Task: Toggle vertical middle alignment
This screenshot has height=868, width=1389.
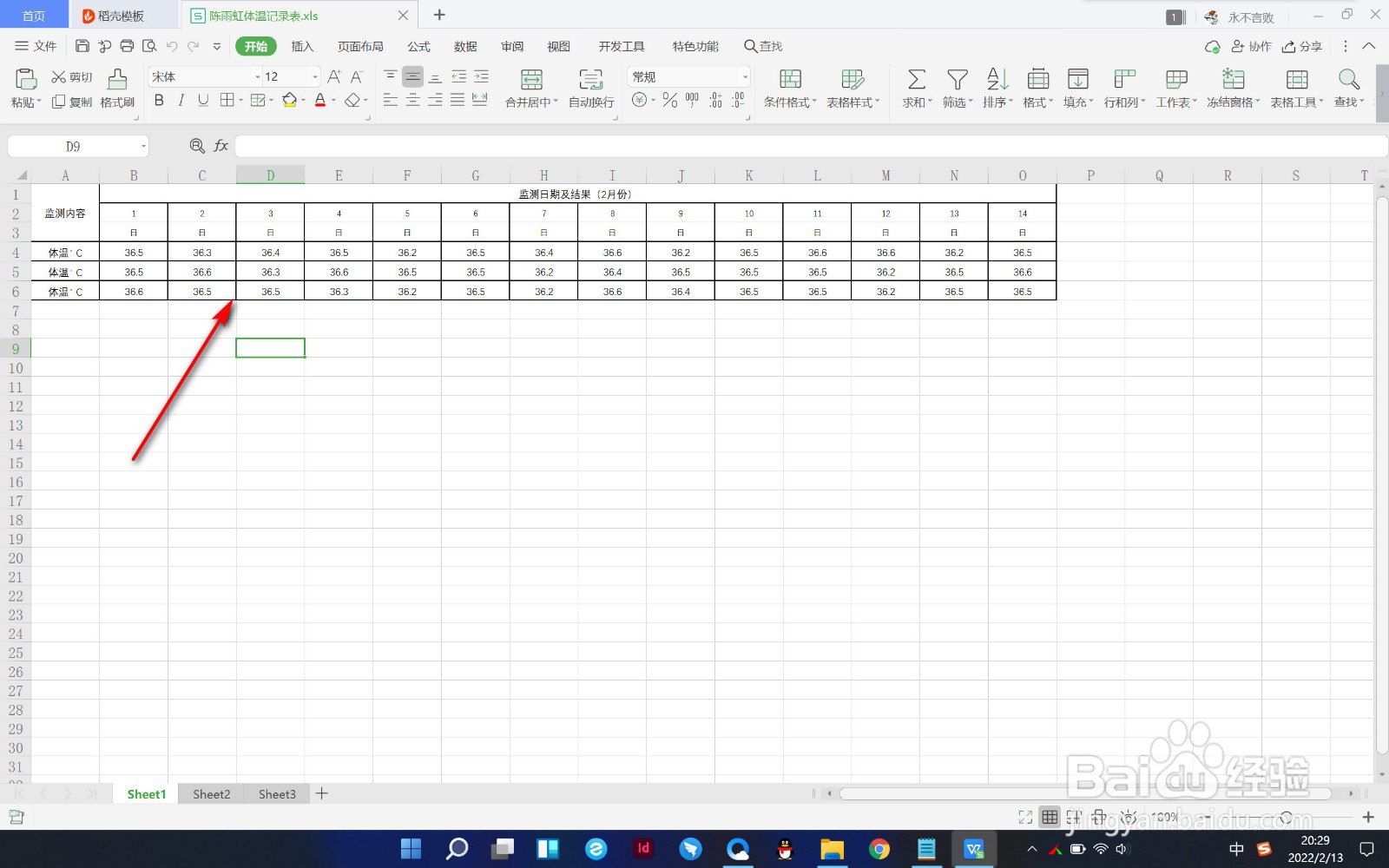Action: (413, 76)
